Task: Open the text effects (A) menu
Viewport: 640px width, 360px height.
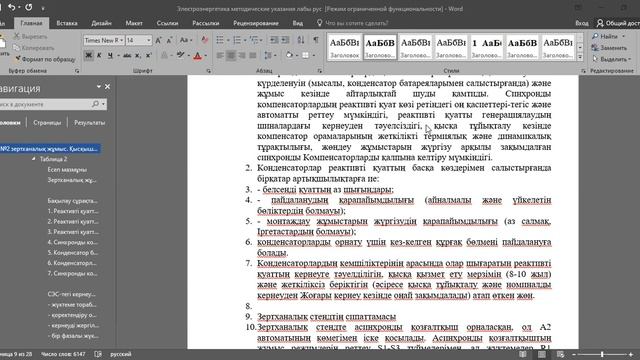Action: click(x=164, y=55)
